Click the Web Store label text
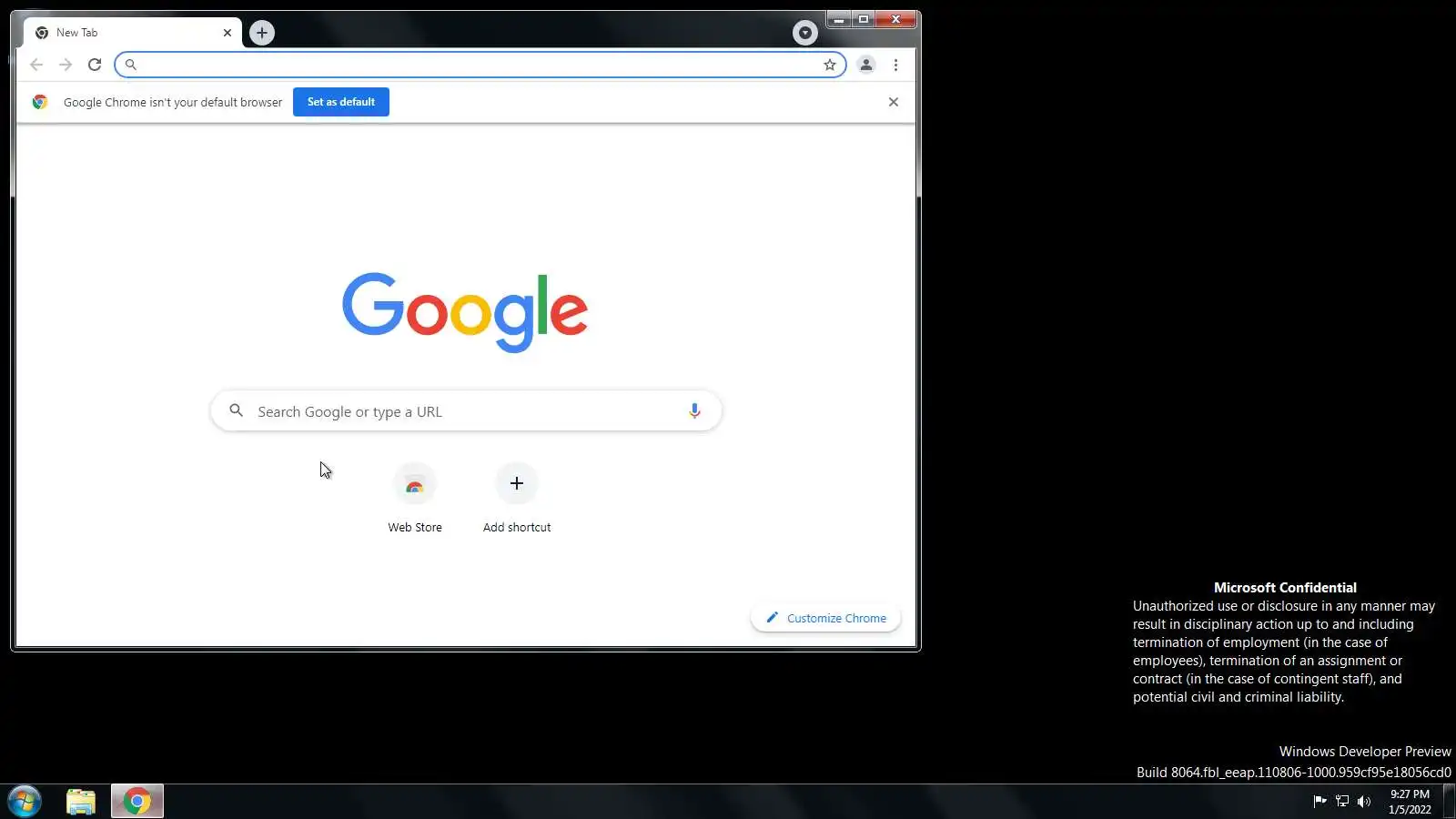 coord(415,527)
